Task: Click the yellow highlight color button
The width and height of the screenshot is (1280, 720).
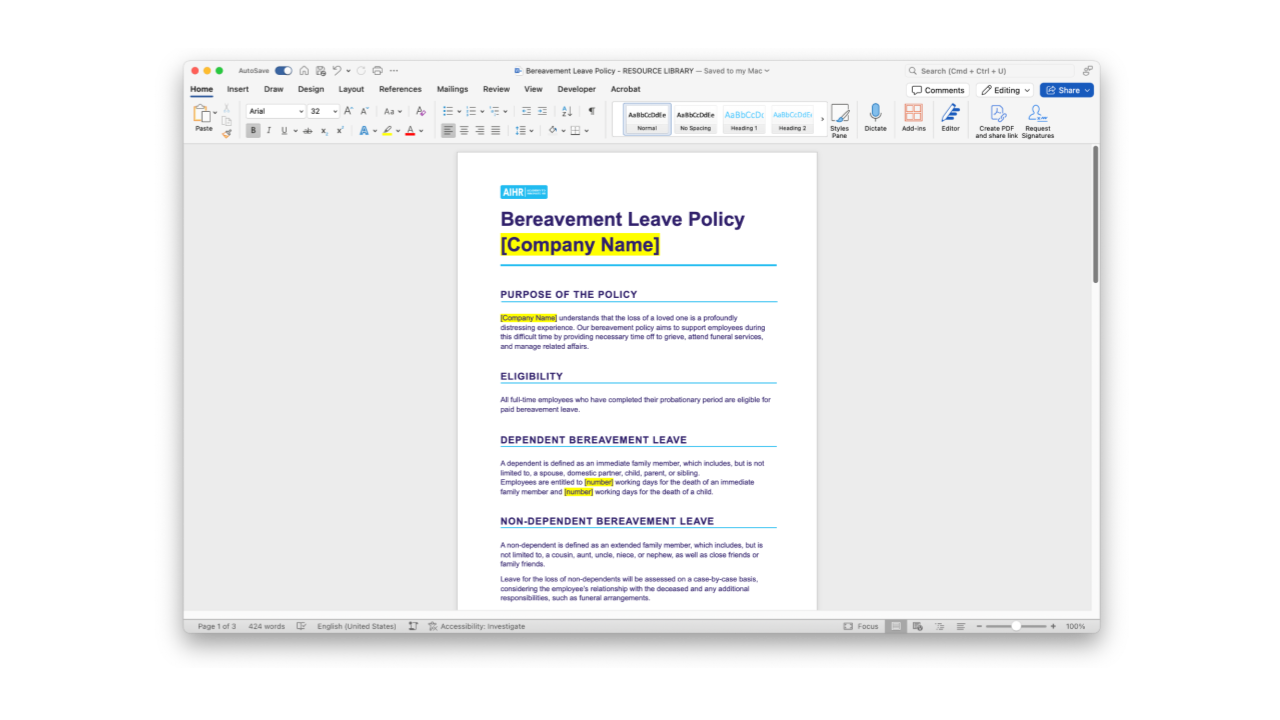Action: point(387,131)
